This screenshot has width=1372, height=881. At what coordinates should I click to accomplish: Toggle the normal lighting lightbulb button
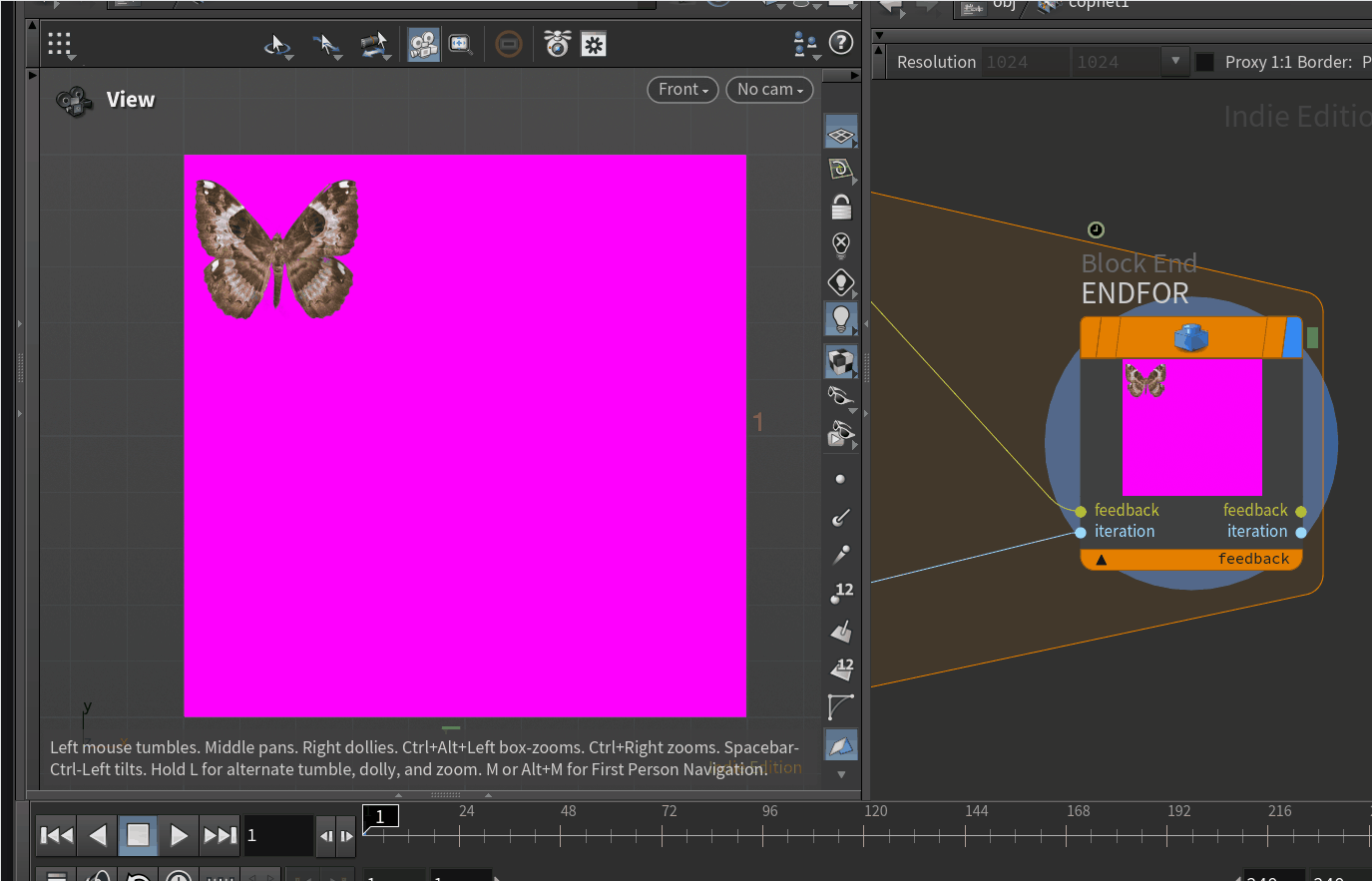[841, 319]
